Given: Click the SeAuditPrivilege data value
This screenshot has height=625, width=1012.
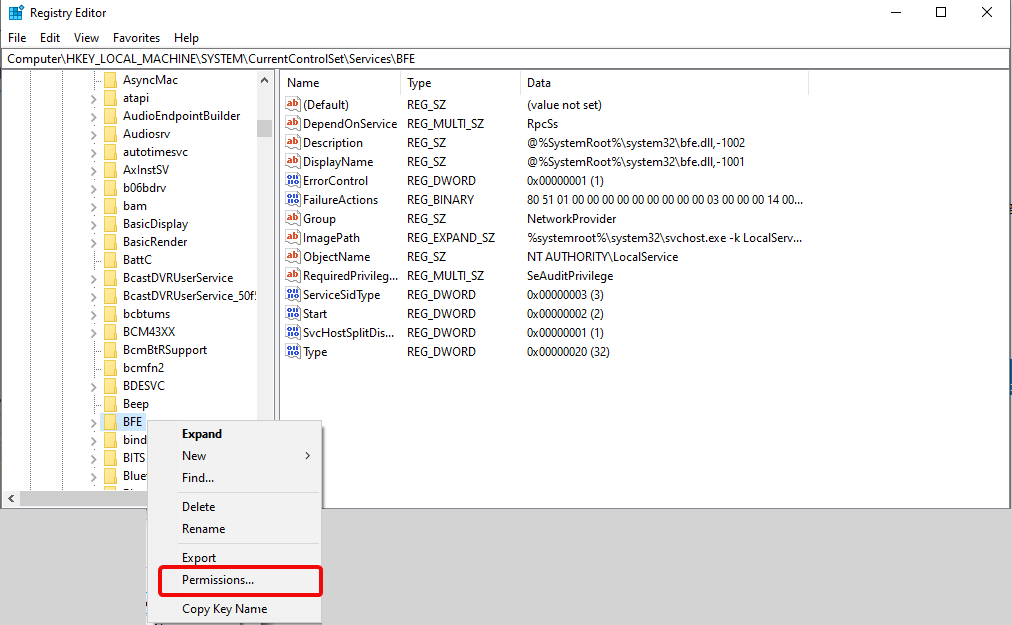Looking at the screenshot, I should coord(570,276).
